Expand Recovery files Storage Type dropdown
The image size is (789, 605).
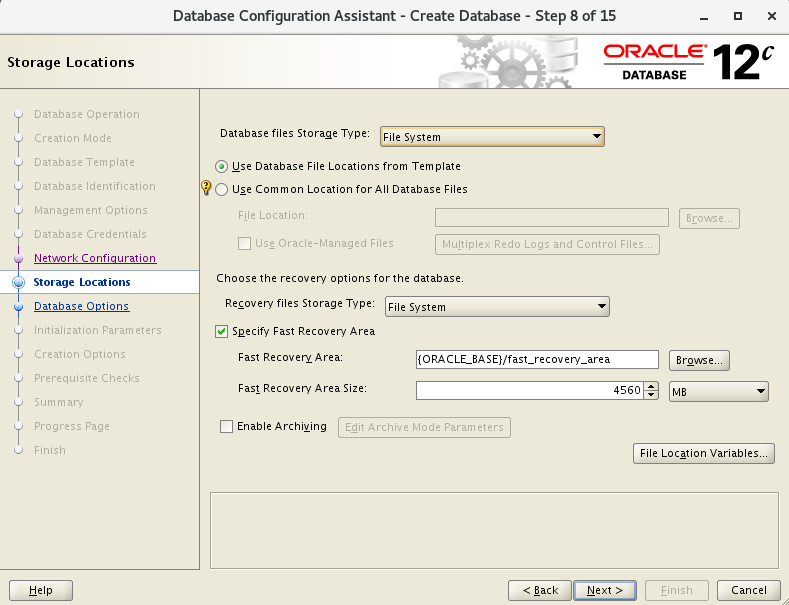(497, 307)
